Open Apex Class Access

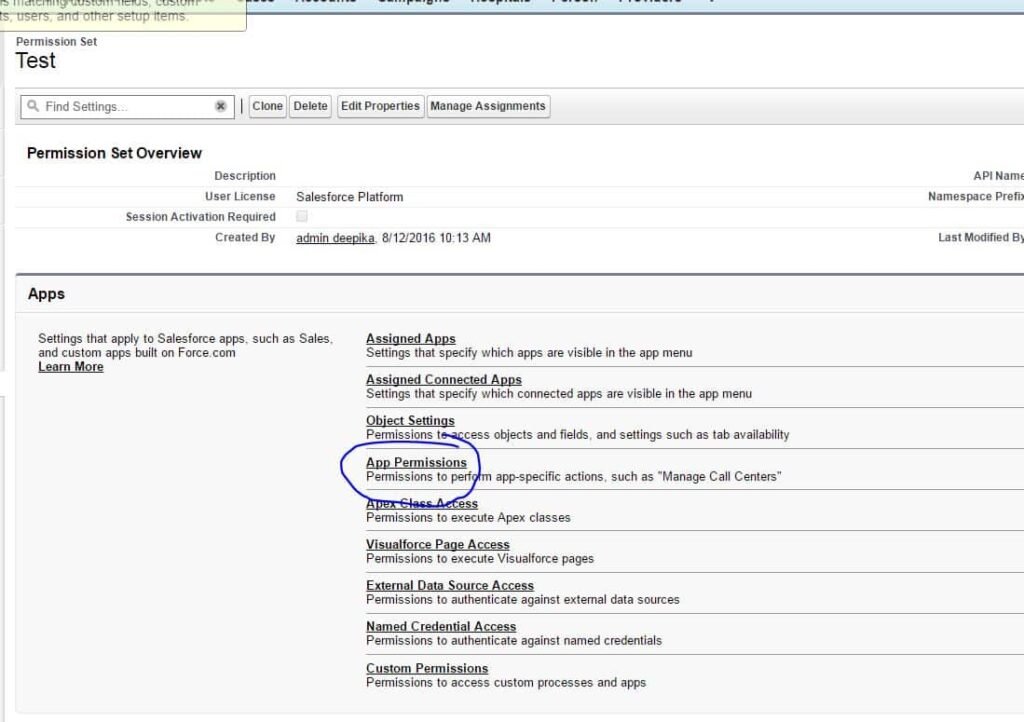pyautogui.click(x=421, y=503)
